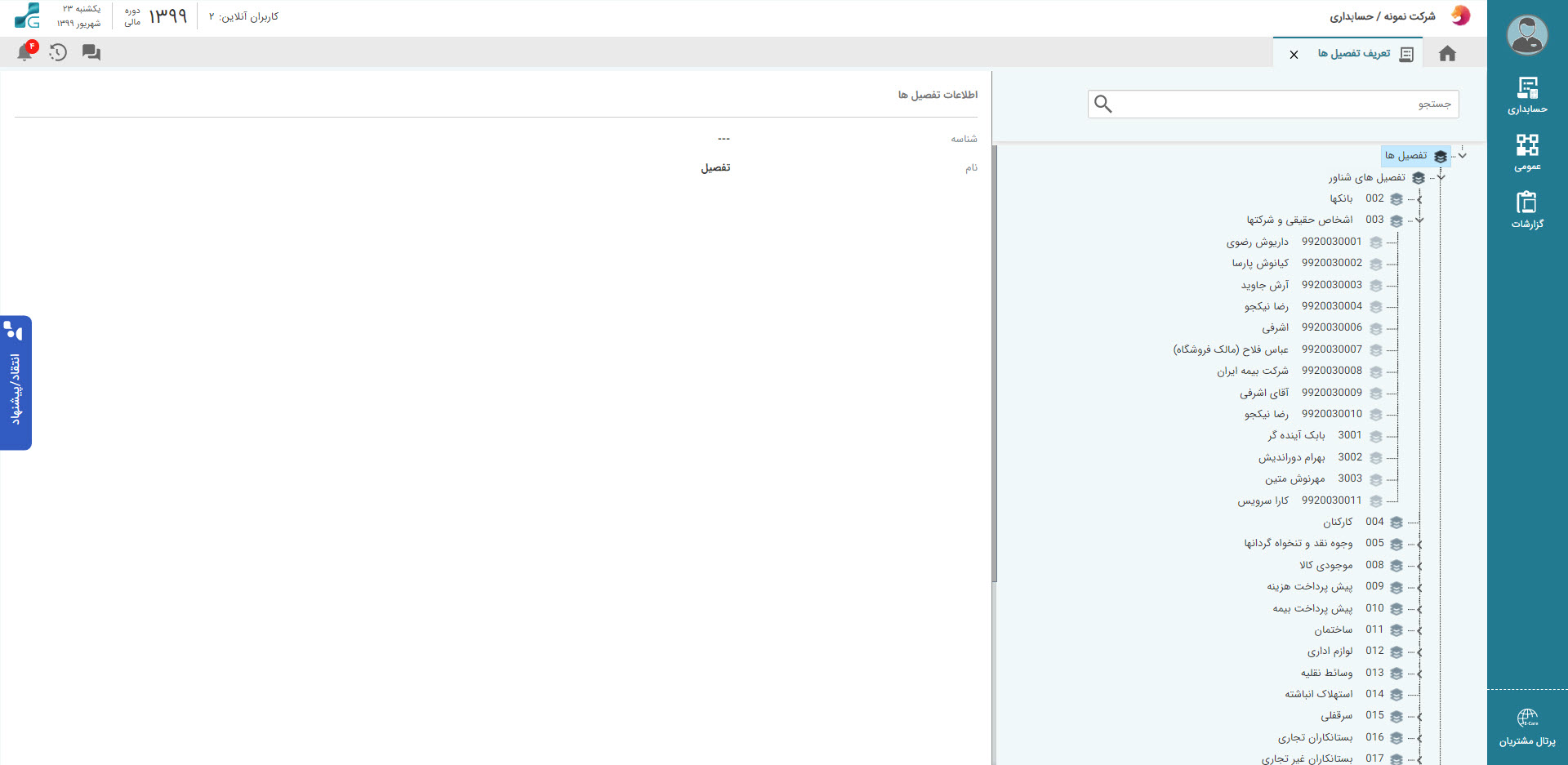The height and width of the screenshot is (765, 1568).
Task: Click the کاربران آنلاین: ۲ label
Action: tap(243, 16)
